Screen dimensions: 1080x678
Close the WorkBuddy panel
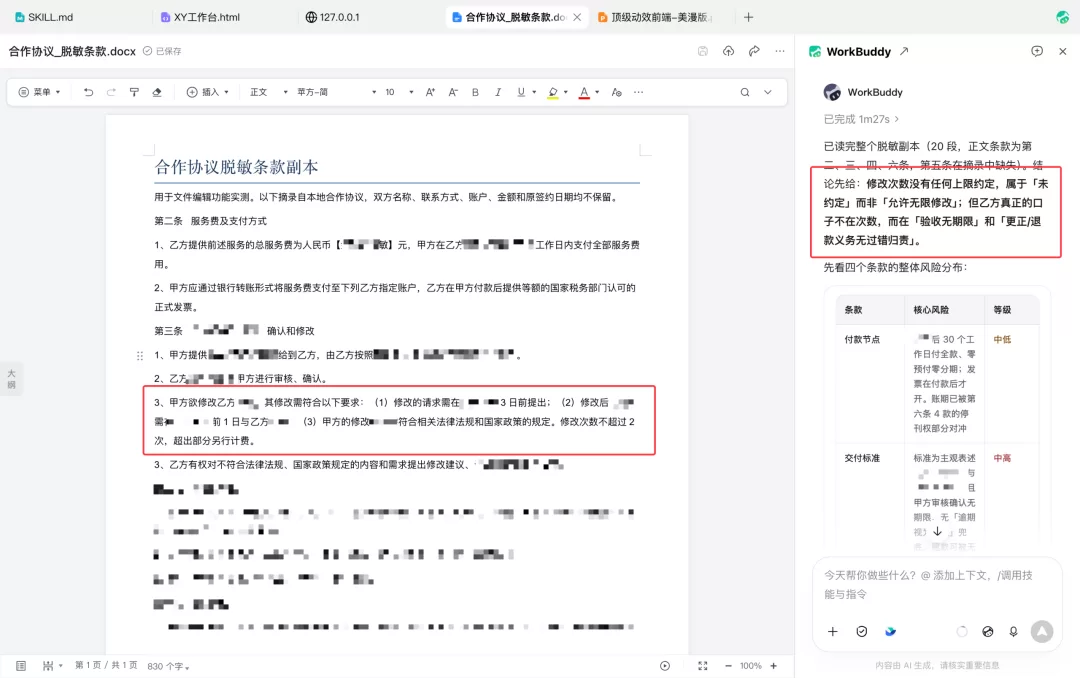pyautogui.click(x=1062, y=51)
